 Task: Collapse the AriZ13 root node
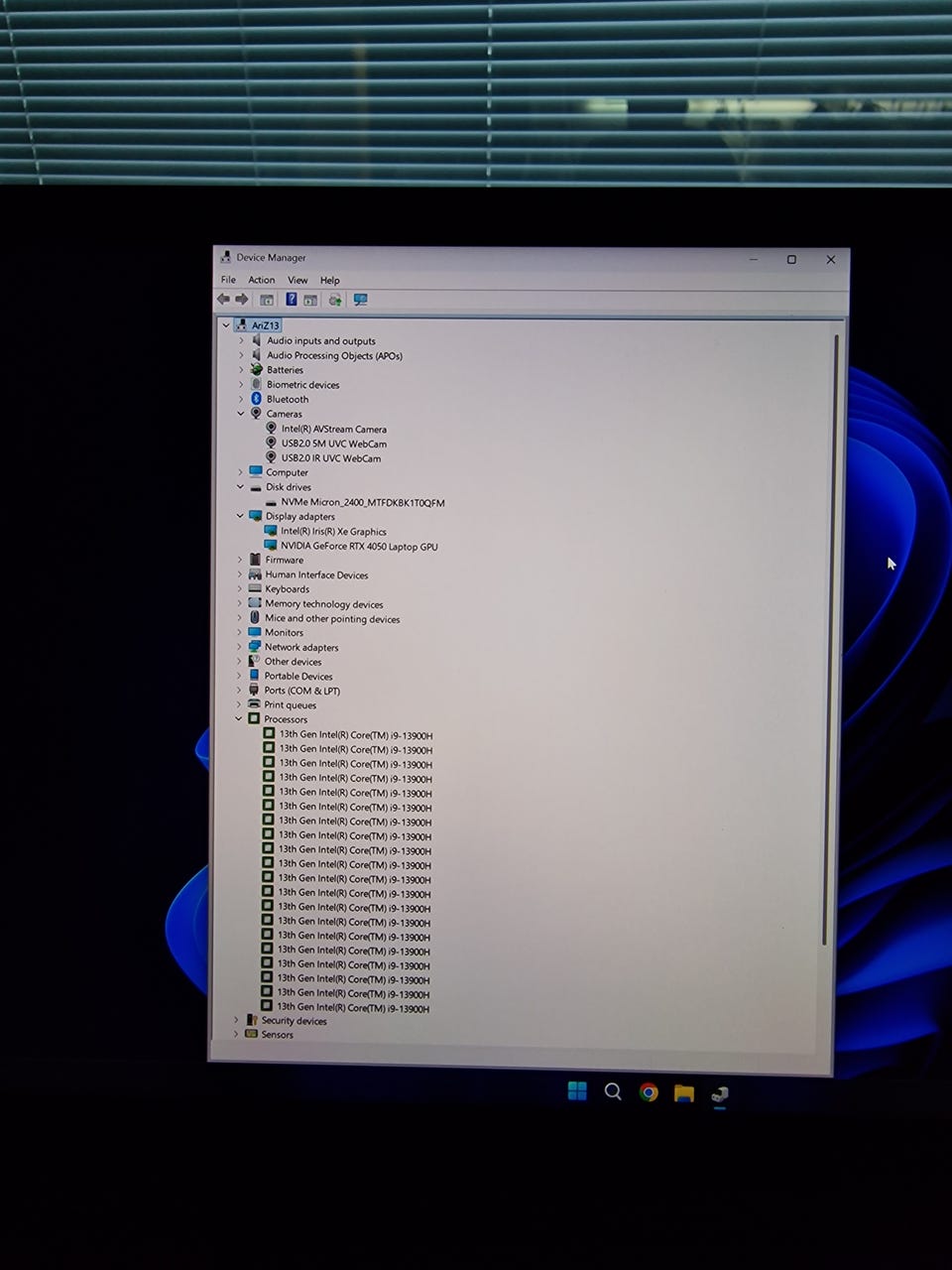click(x=226, y=325)
